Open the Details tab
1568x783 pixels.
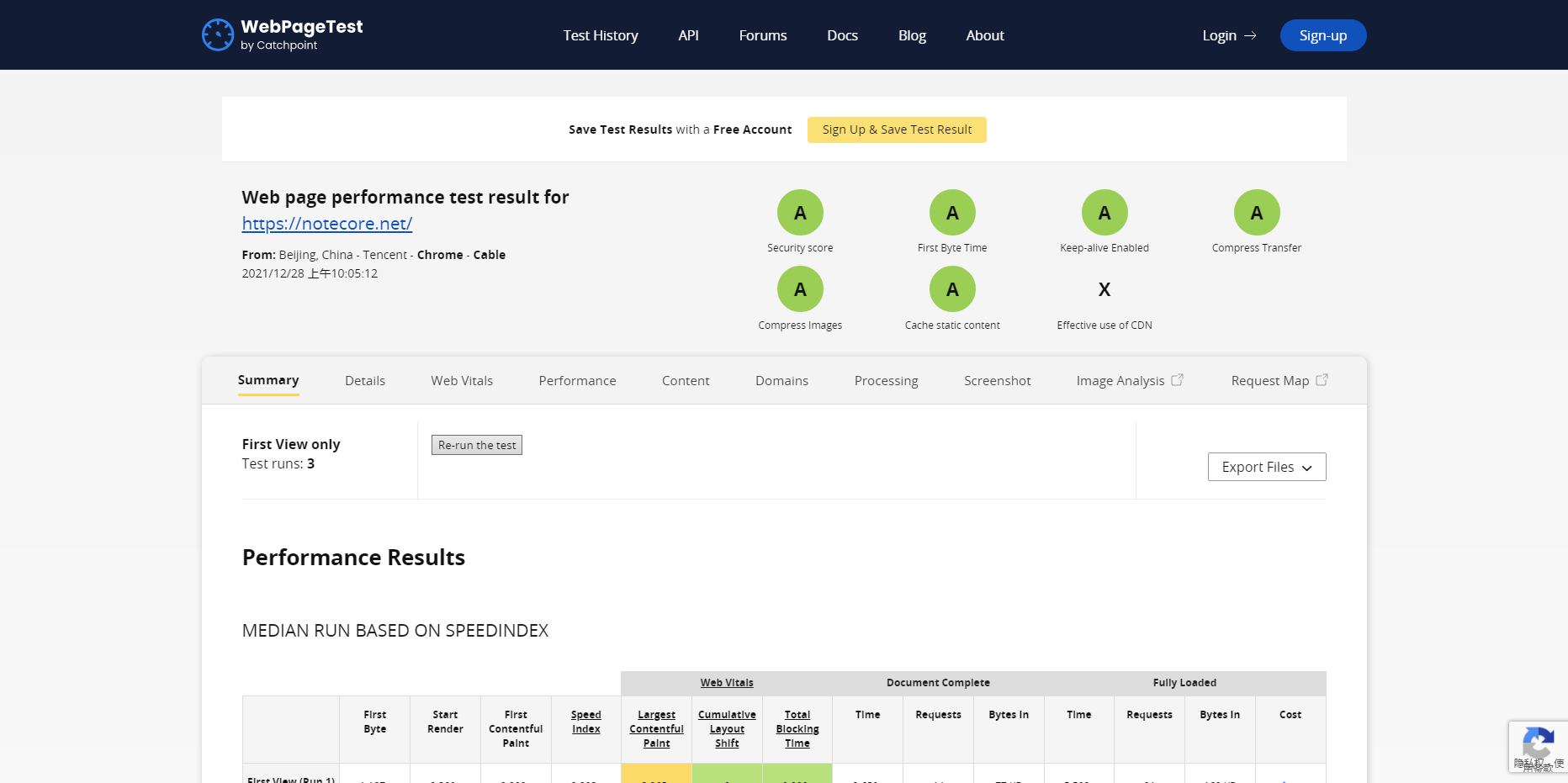coord(364,381)
